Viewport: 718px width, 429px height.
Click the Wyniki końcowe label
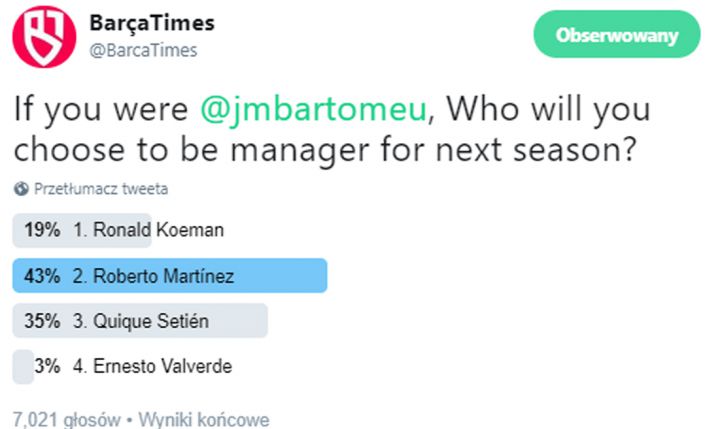coord(204,419)
